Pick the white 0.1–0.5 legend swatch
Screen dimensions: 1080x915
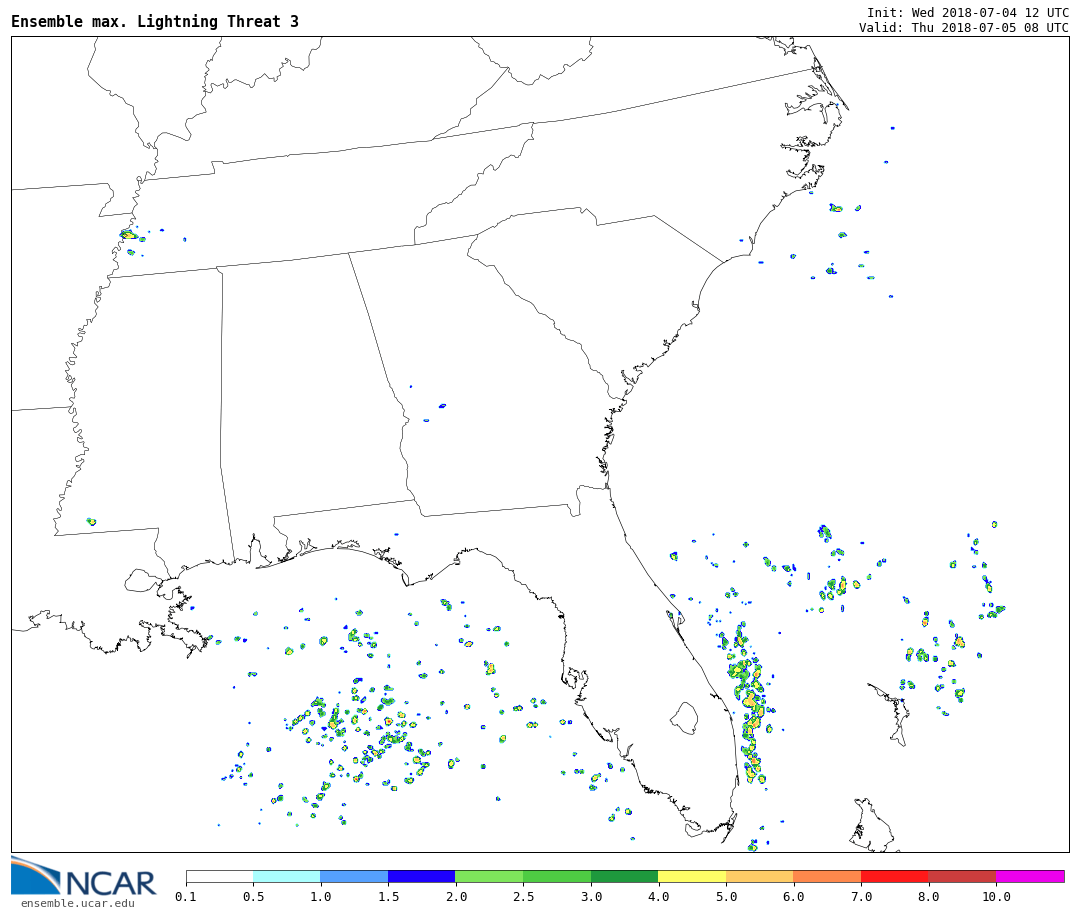point(220,876)
